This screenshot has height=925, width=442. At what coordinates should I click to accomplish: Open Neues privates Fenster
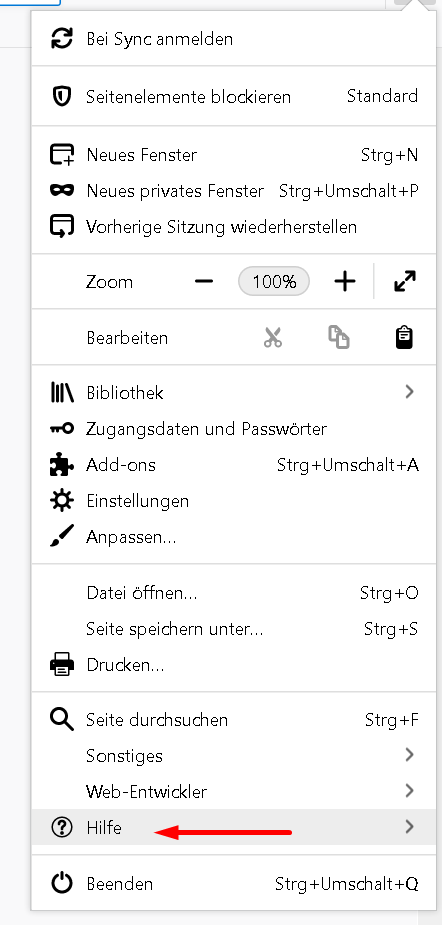(x=234, y=191)
